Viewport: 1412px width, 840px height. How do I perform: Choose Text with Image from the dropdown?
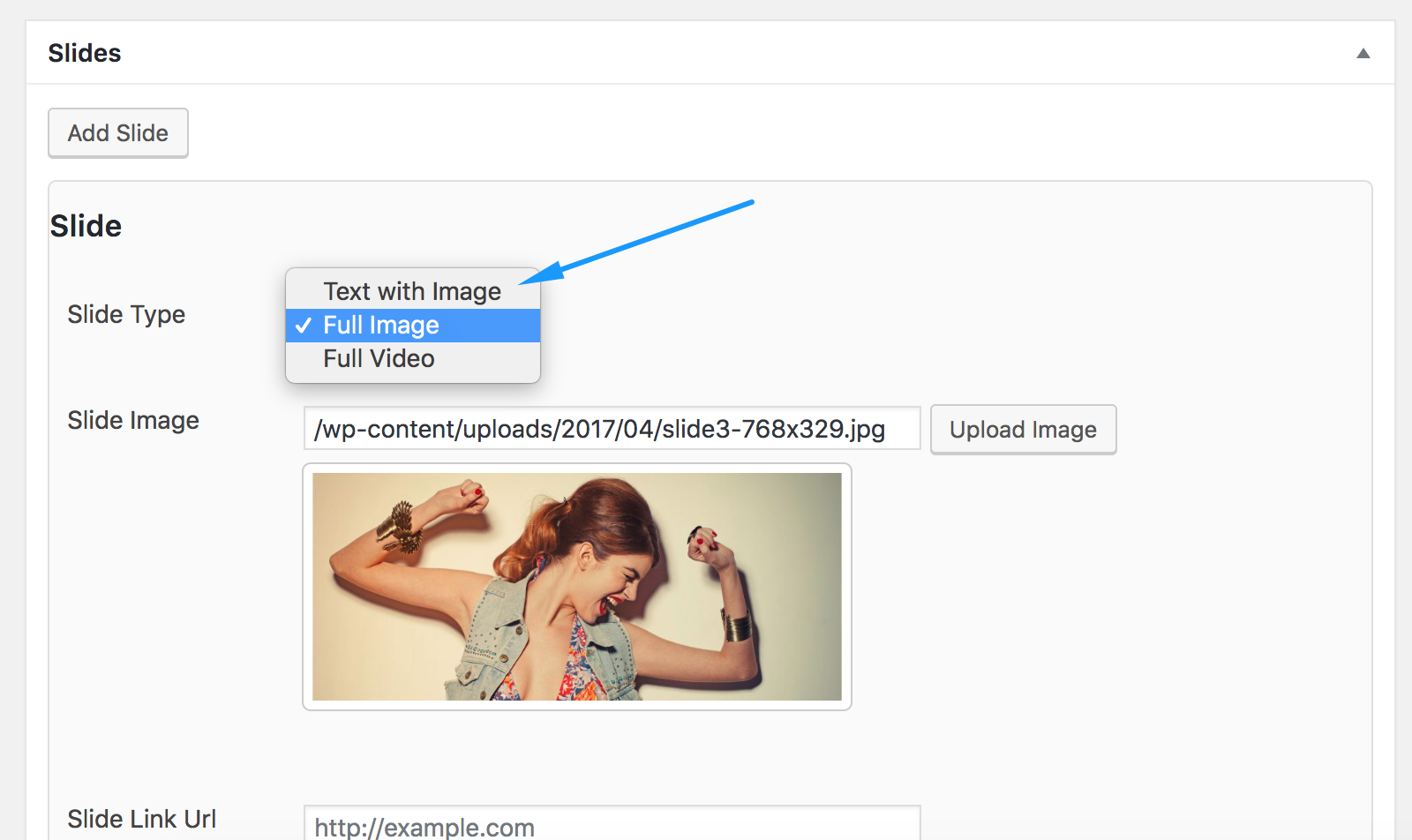[413, 291]
